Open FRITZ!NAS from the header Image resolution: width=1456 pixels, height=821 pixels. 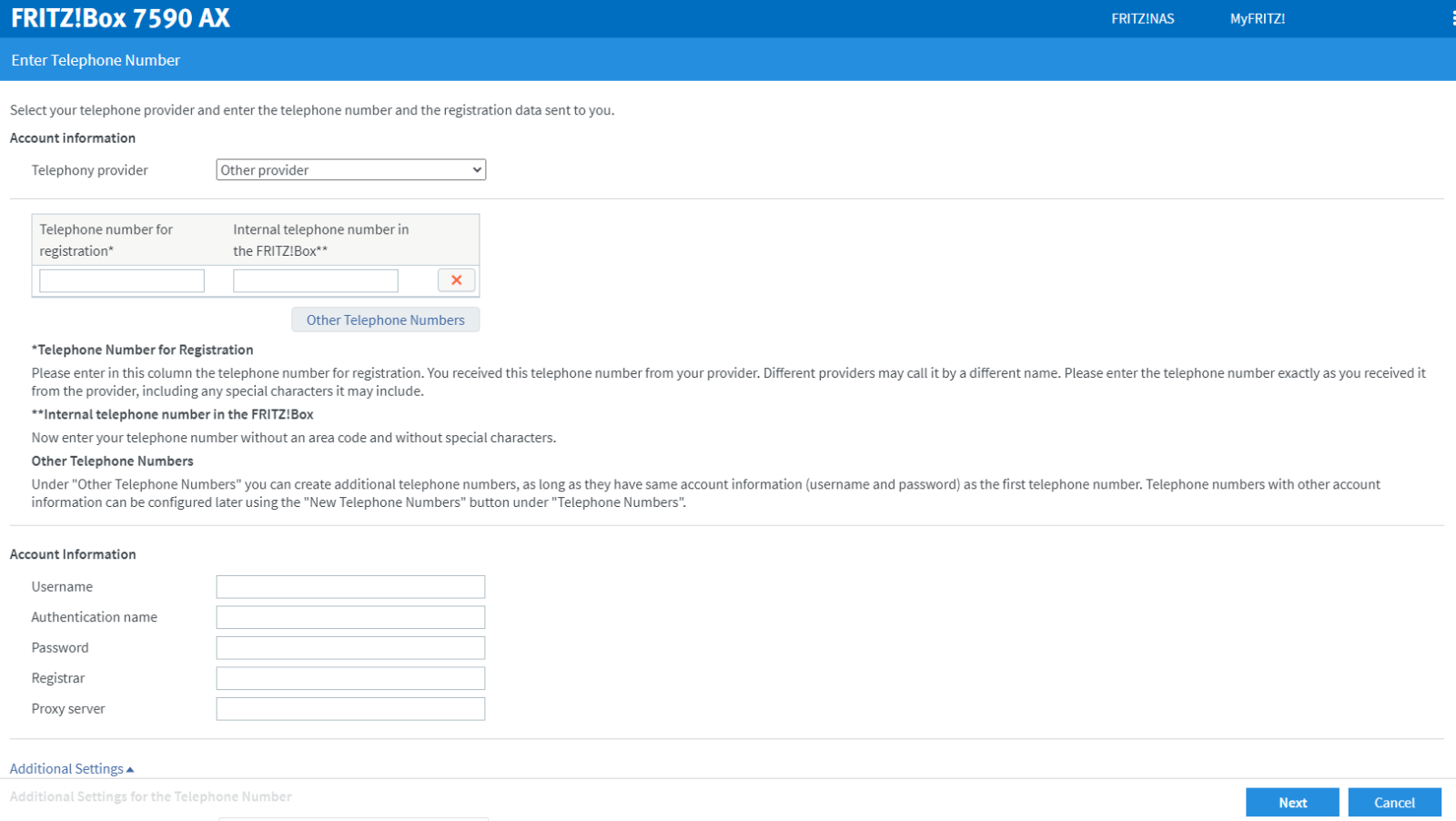pos(1142,18)
